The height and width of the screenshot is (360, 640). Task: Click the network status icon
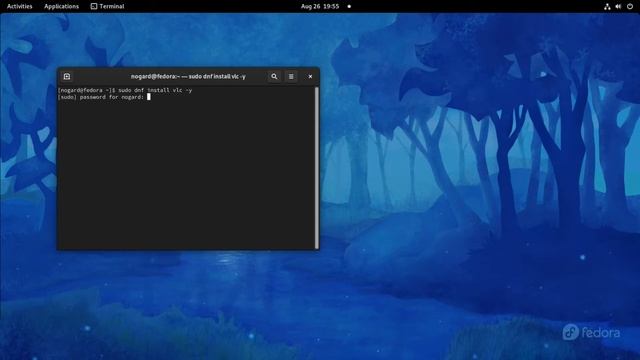607,6
